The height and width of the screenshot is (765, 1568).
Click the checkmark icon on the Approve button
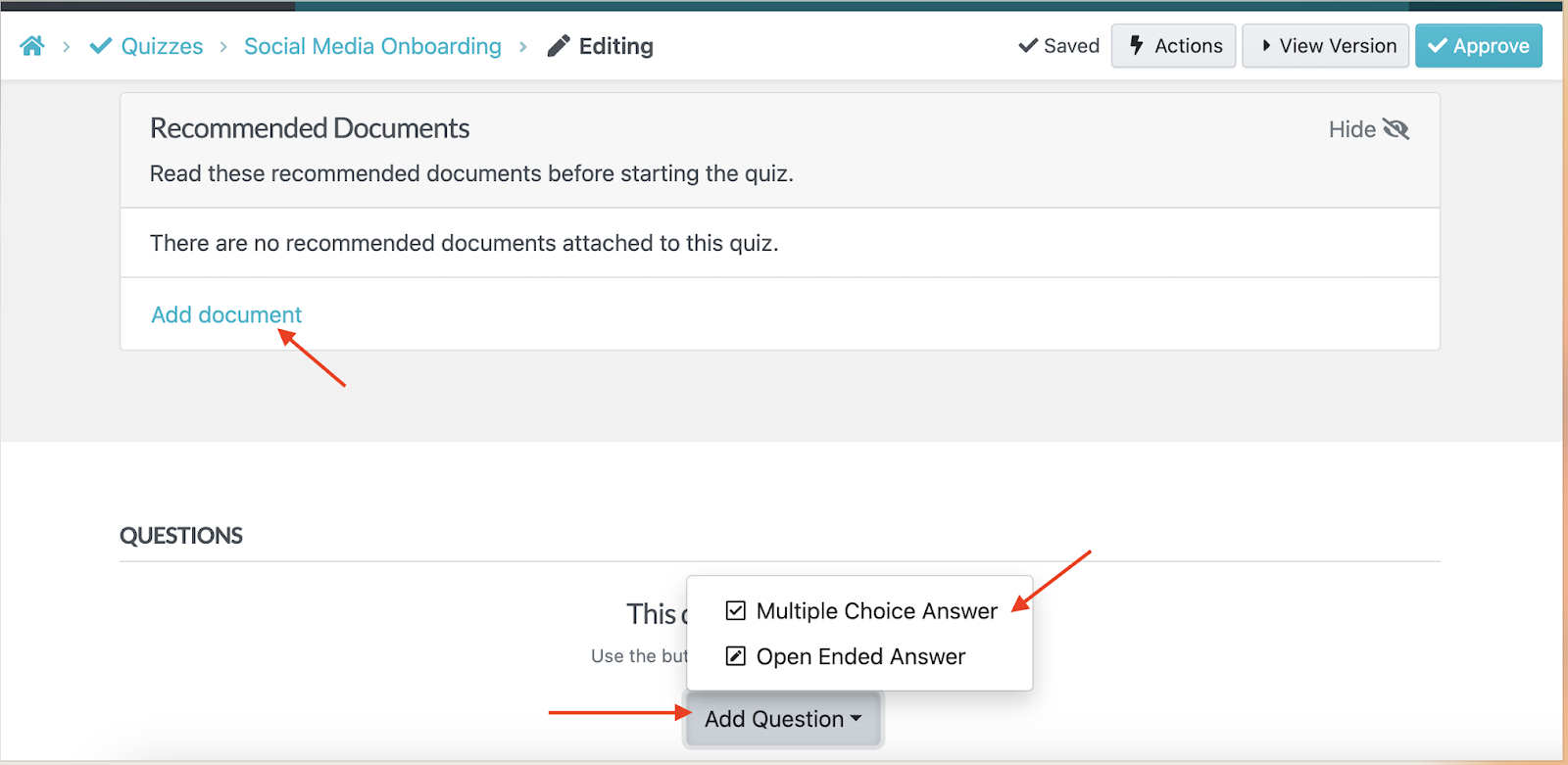point(1437,45)
